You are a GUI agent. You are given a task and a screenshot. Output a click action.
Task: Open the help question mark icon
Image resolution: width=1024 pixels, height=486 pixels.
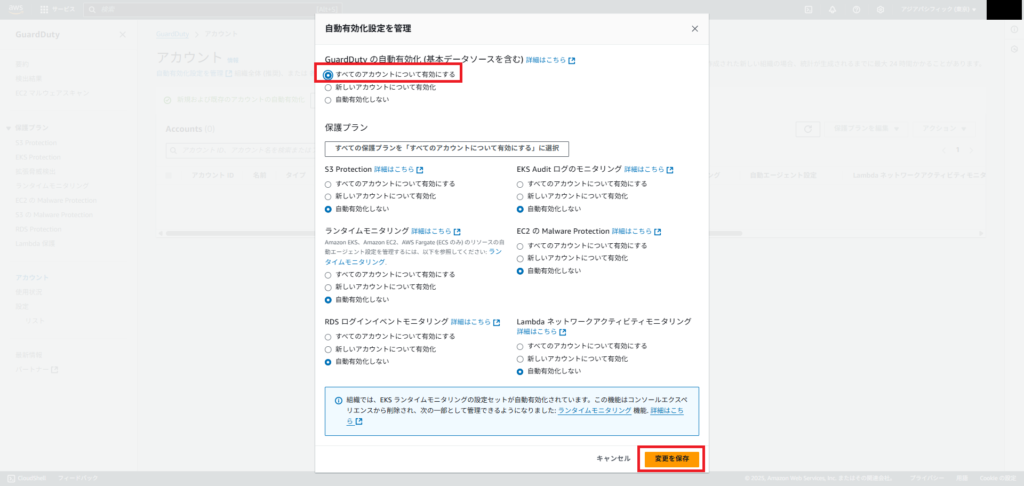[856, 10]
